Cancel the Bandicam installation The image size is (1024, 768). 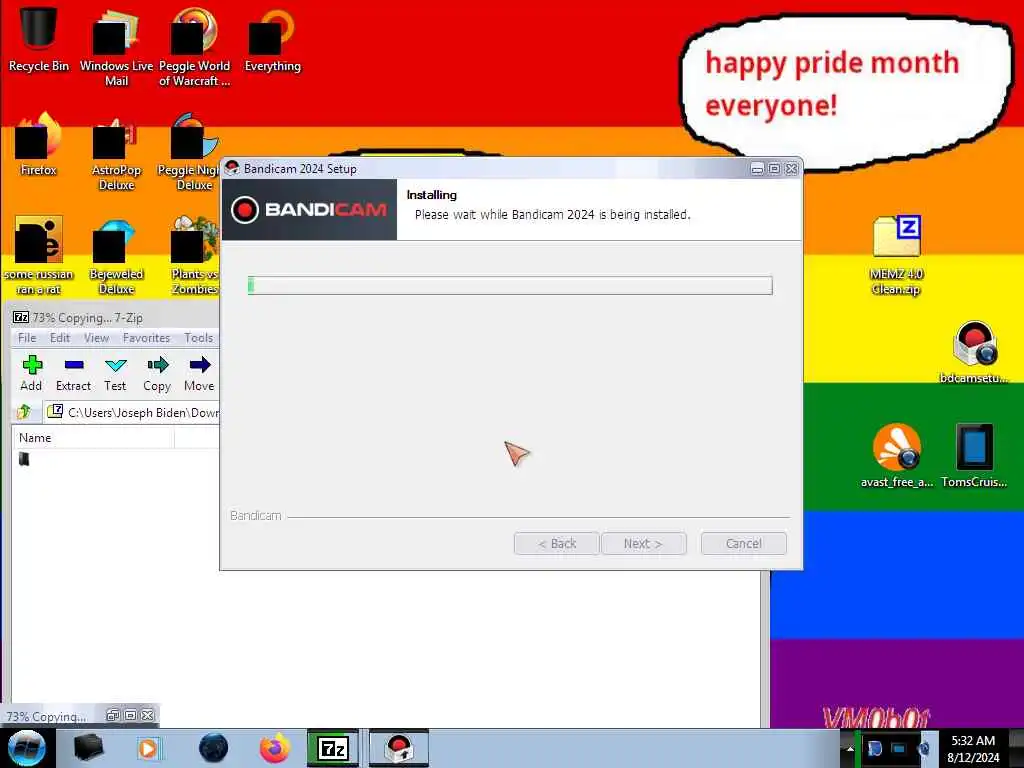tap(743, 543)
